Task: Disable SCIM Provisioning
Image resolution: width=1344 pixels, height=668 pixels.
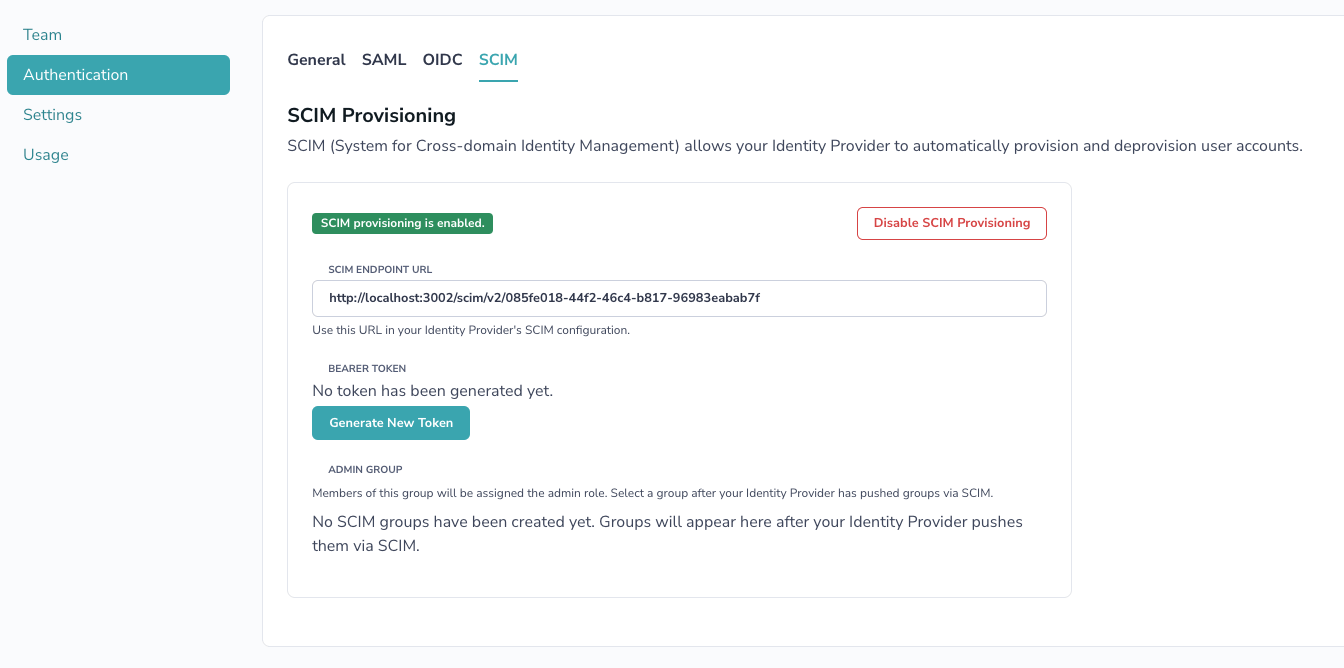Action: coord(951,223)
